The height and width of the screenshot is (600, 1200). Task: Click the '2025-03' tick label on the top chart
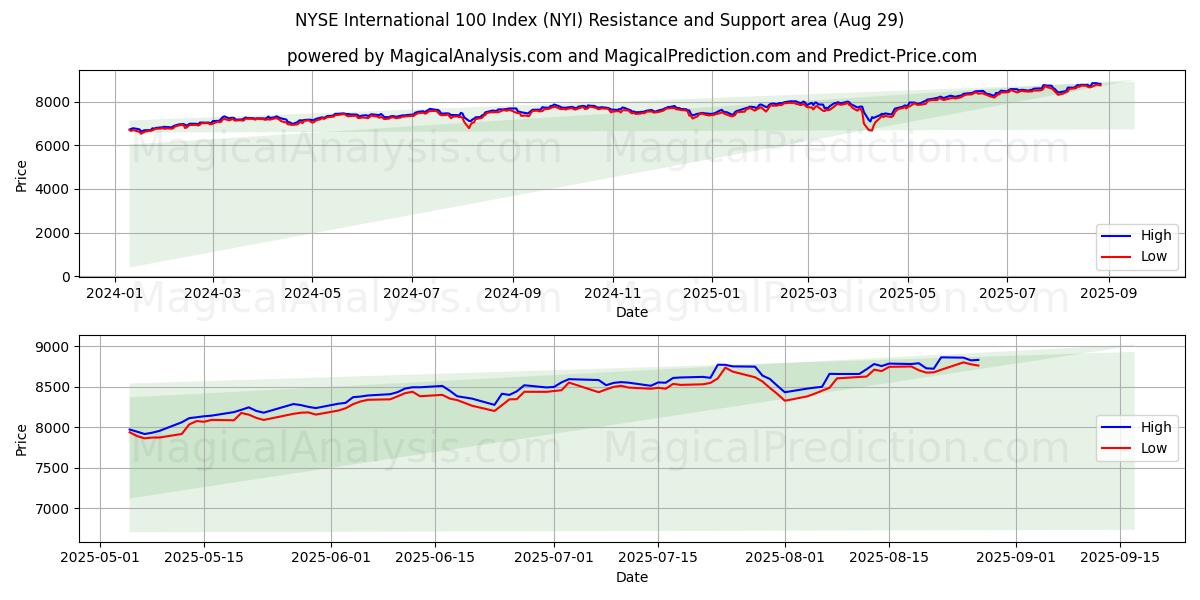pyautogui.click(x=808, y=294)
